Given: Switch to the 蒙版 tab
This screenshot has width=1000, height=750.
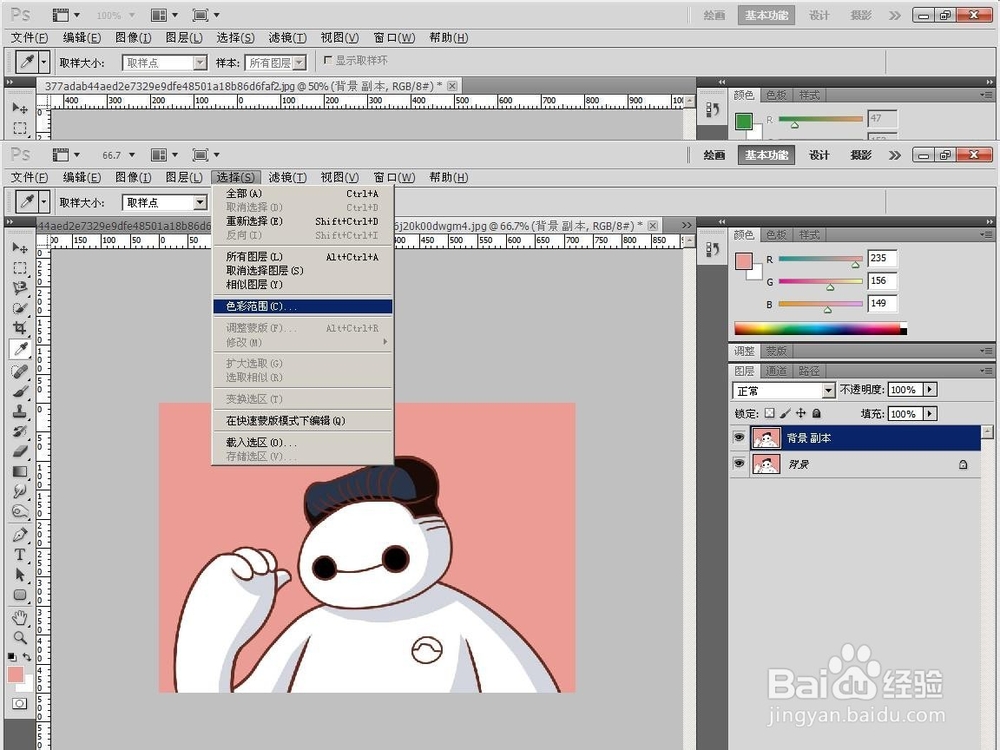Looking at the screenshot, I should [x=776, y=351].
